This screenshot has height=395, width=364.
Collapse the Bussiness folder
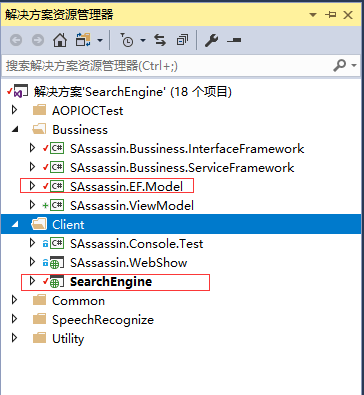[x=15, y=130]
